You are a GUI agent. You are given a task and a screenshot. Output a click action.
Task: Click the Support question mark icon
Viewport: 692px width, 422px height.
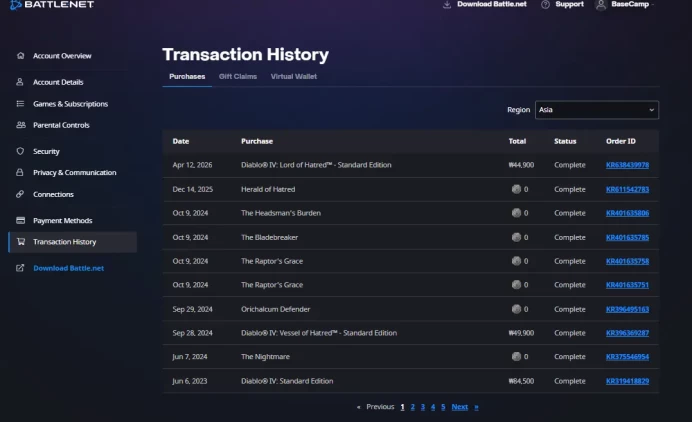pos(545,4)
